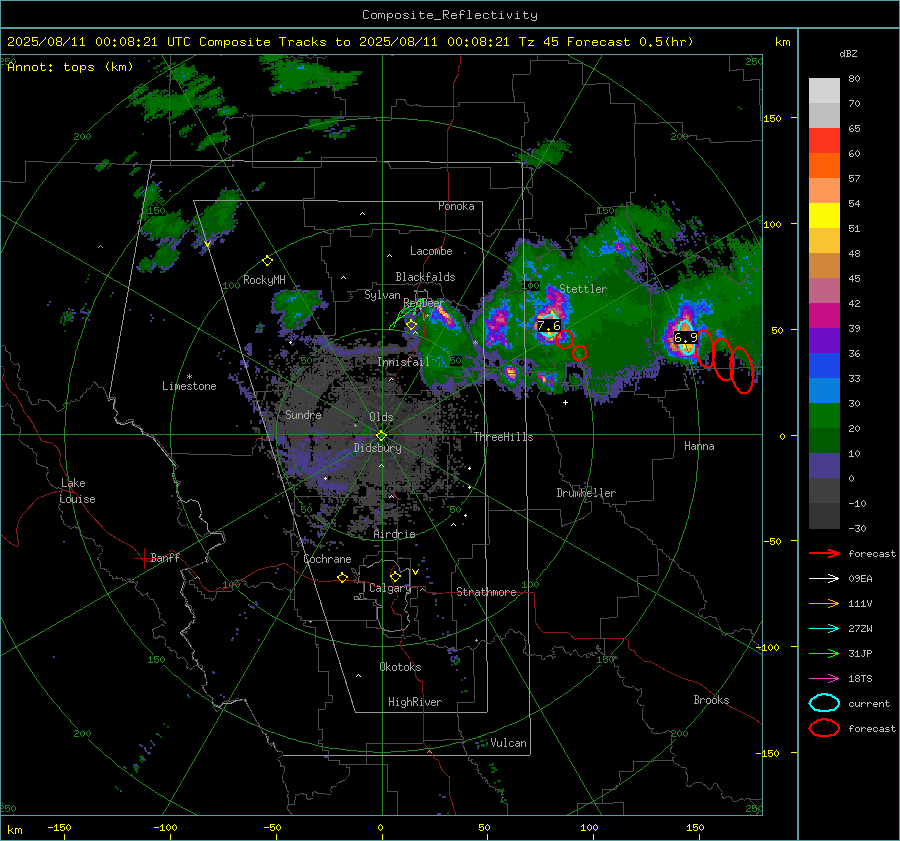This screenshot has width=900, height=841.
Task: Click the Sundre town label
Action: point(303,414)
